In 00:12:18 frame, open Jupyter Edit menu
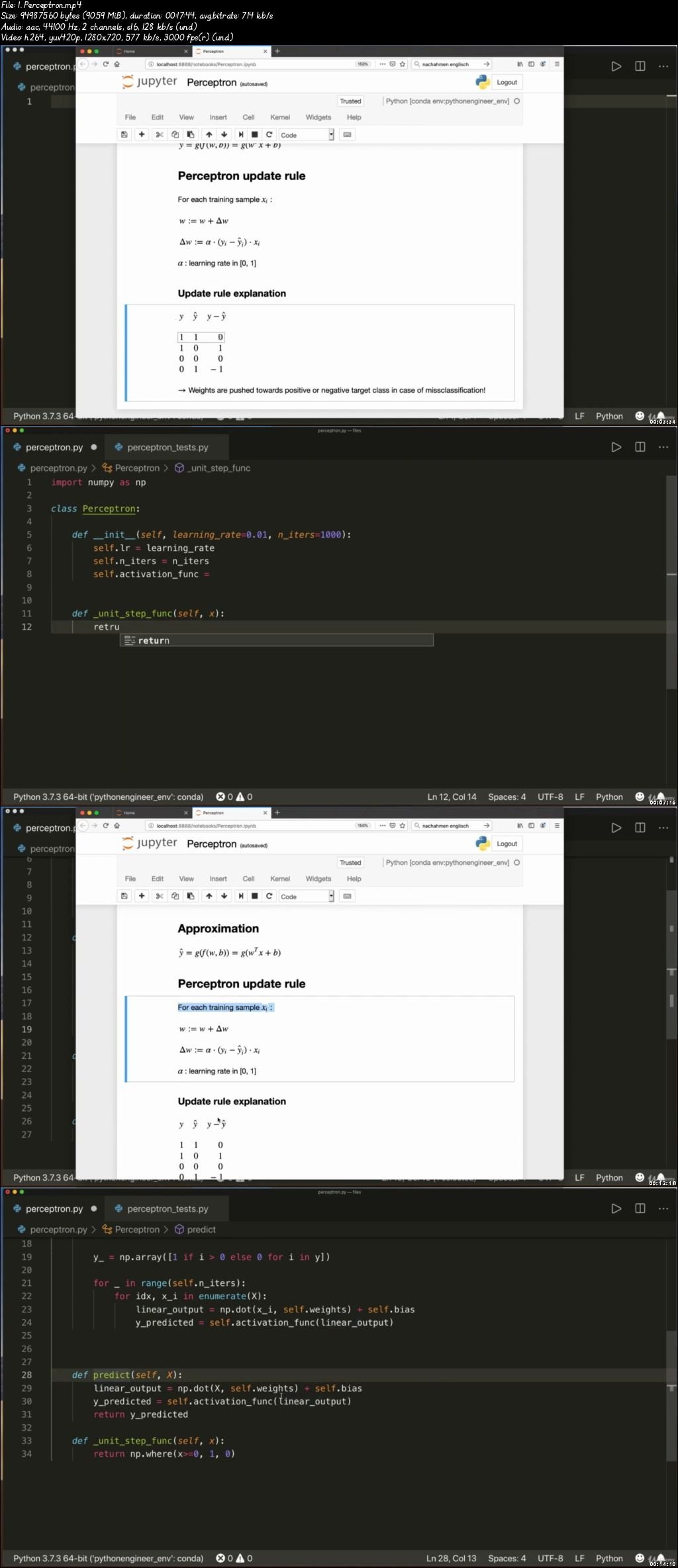 (158, 879)
